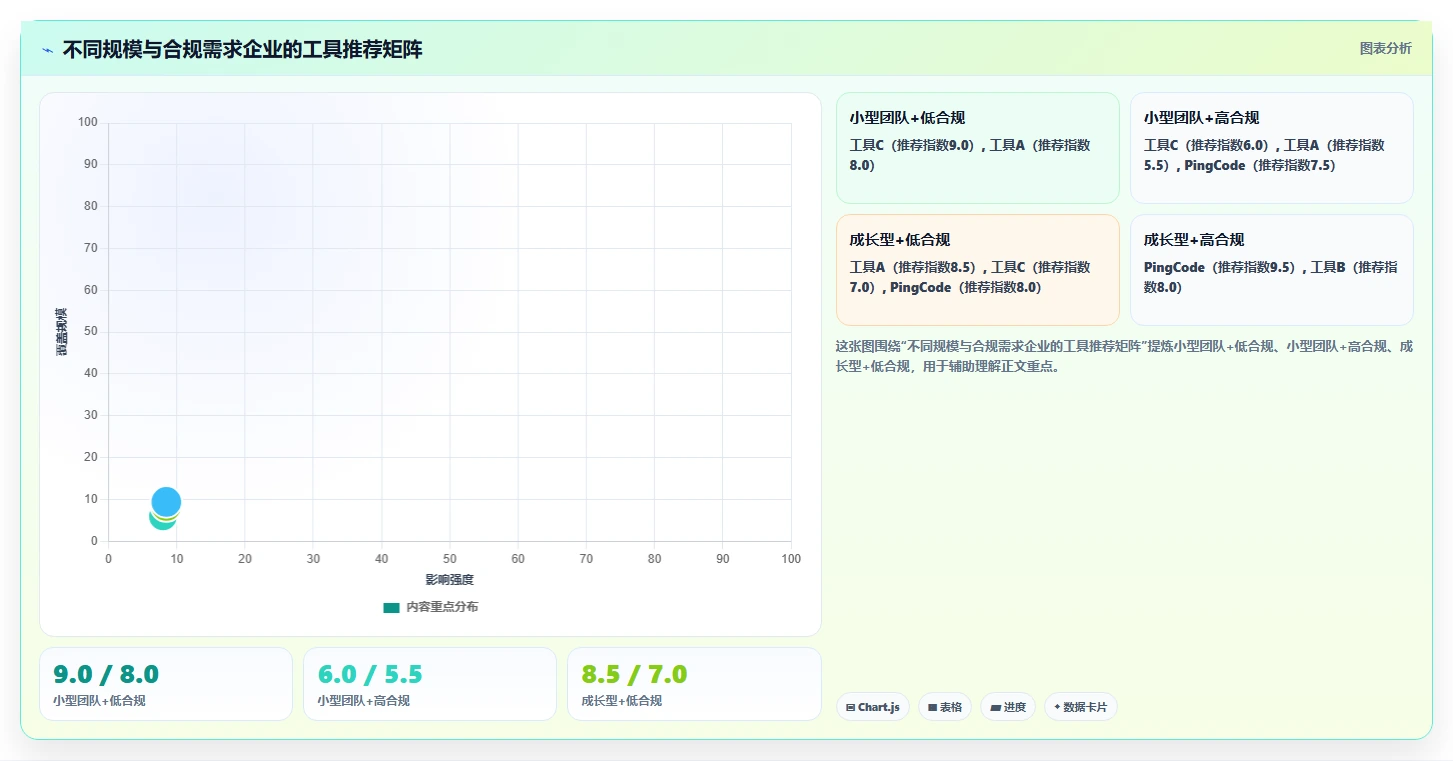
Task: Click x-axis tick label 50
Action: point(450,559)
